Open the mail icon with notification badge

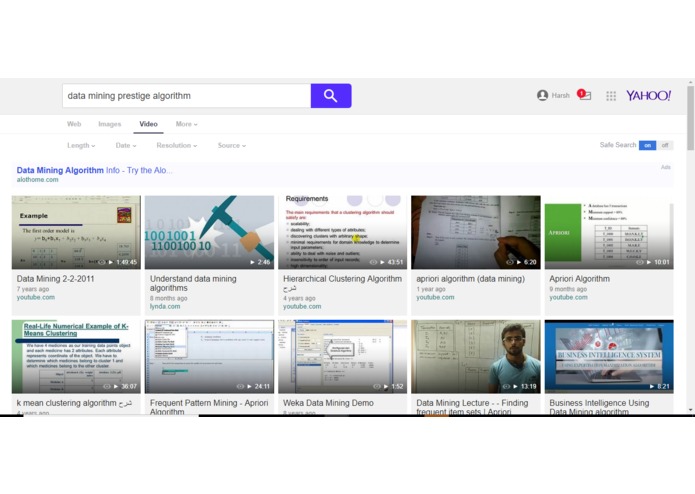click(584, 95)
